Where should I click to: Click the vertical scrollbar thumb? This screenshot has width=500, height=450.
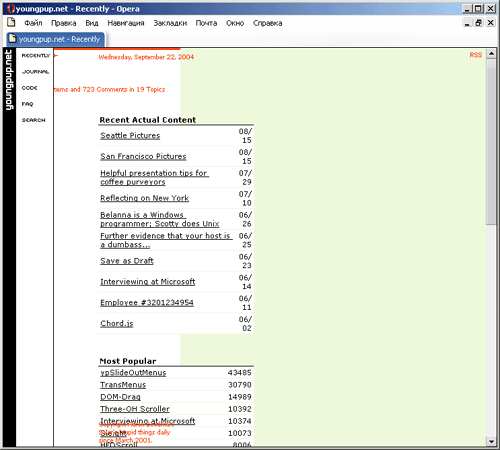(x=491, y=142)
